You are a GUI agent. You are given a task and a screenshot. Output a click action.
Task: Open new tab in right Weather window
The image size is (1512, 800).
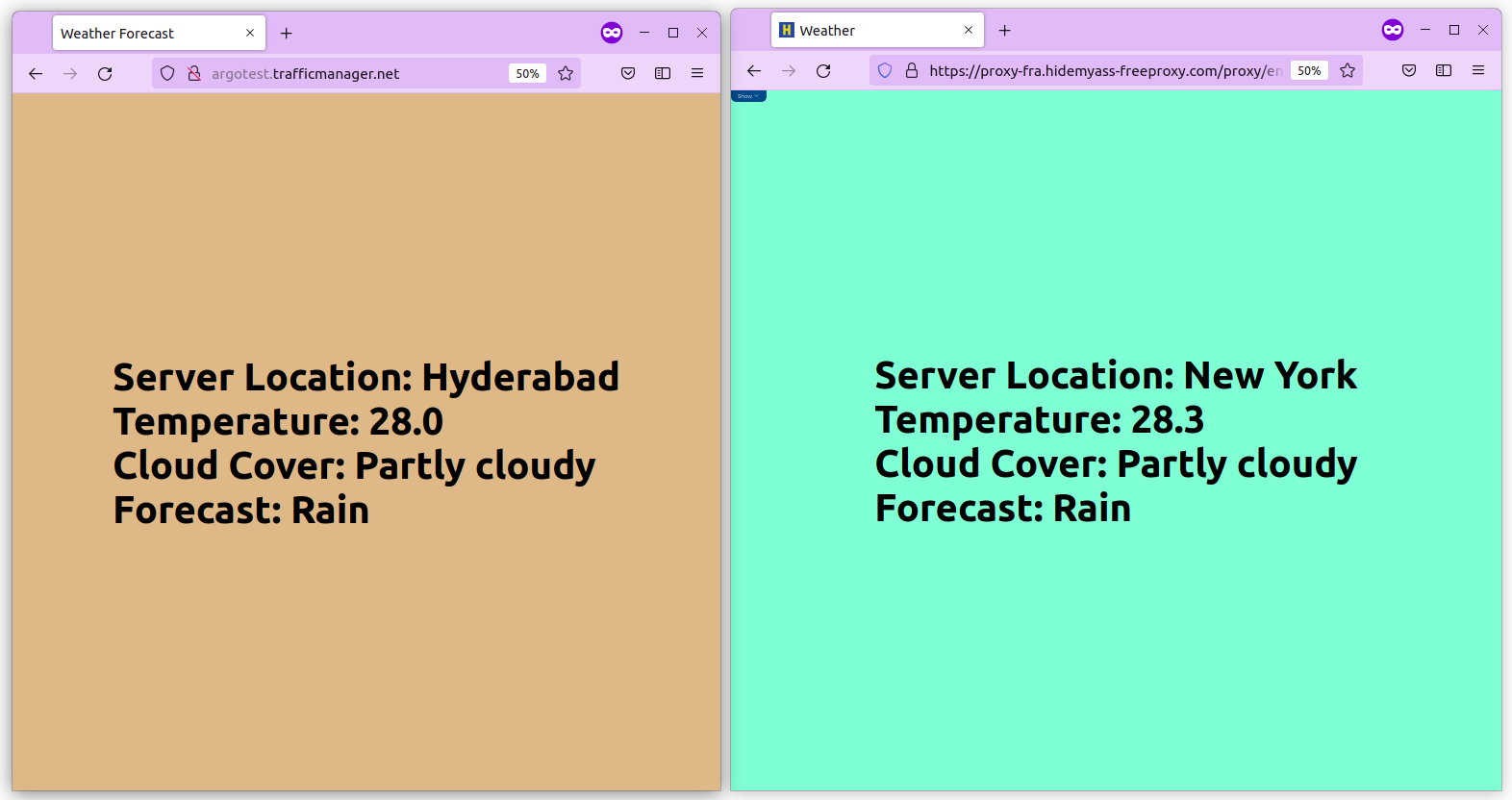click(x=1005, y=30)
